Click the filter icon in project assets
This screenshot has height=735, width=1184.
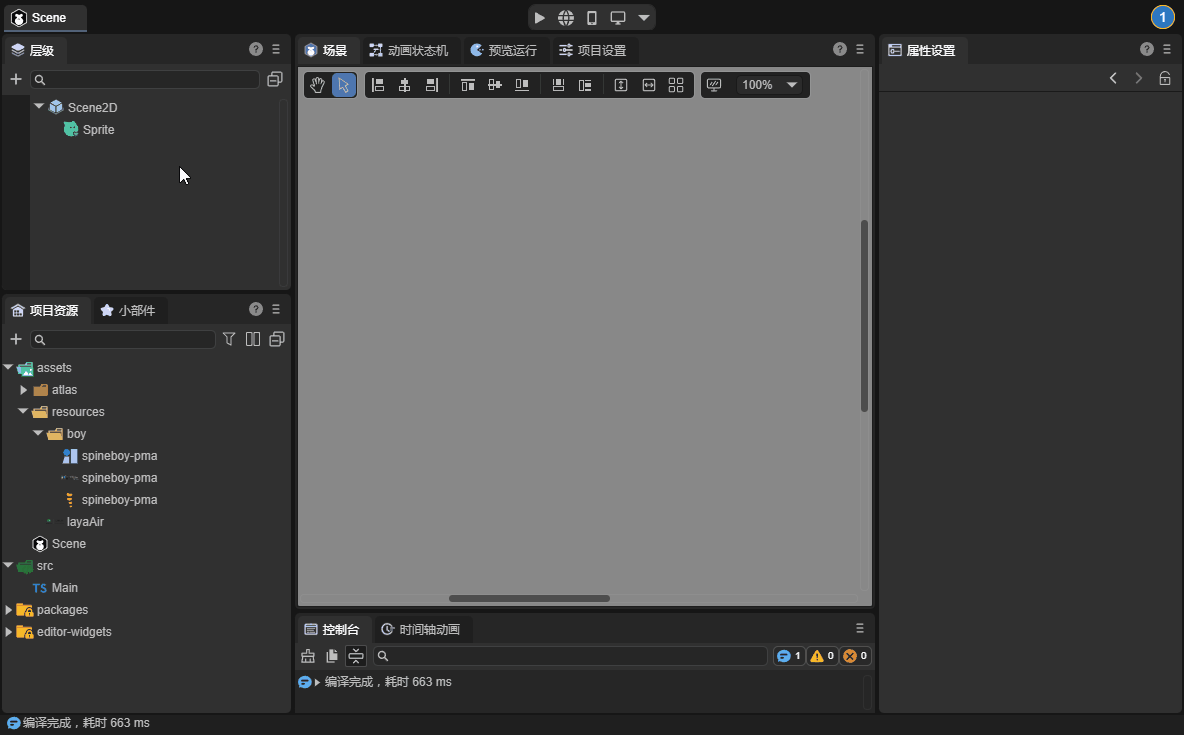229,339
